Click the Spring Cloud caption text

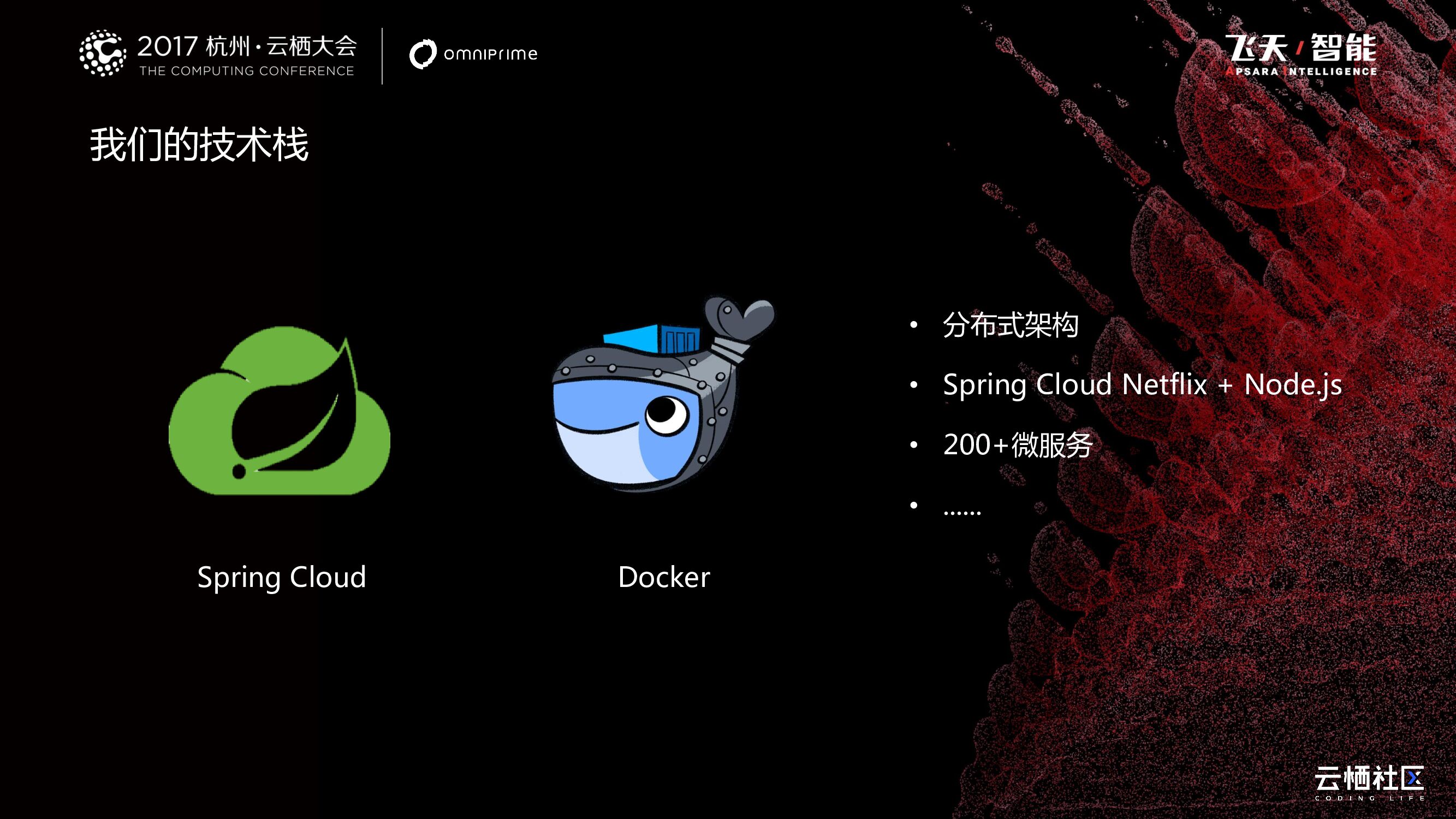click(x=282, y=577)
